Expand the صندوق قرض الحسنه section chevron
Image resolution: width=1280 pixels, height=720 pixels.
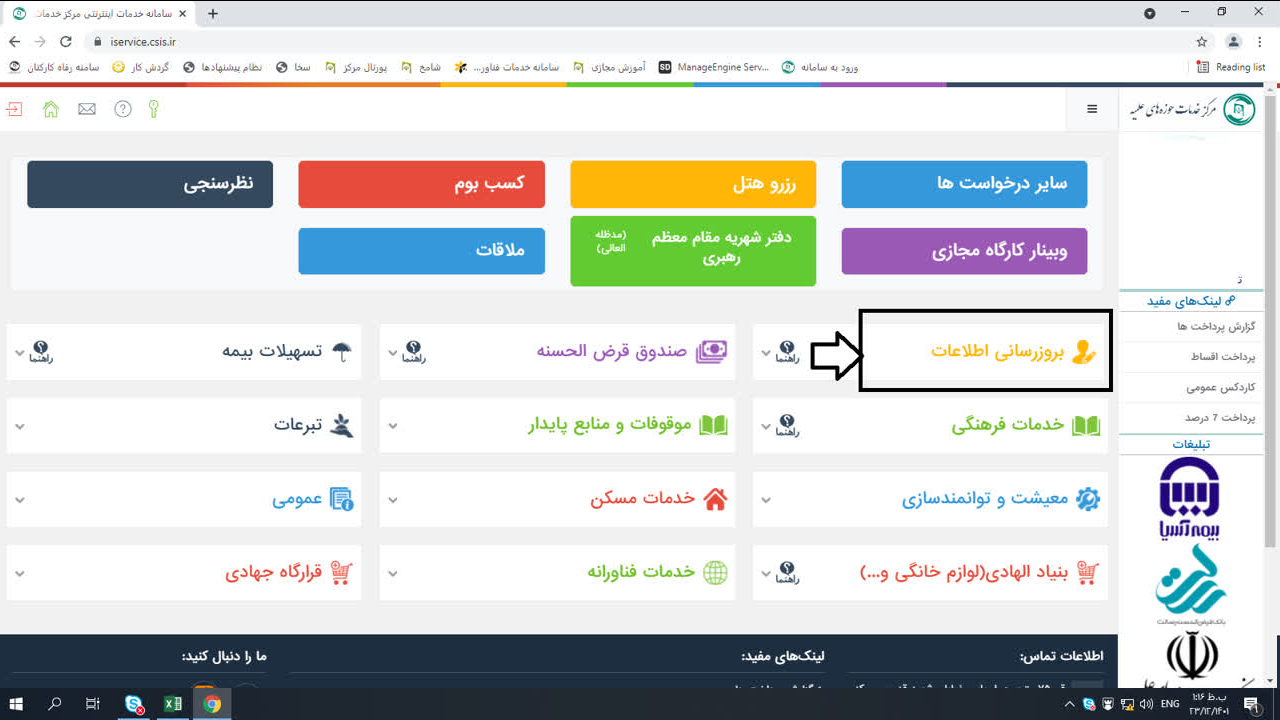391,352
